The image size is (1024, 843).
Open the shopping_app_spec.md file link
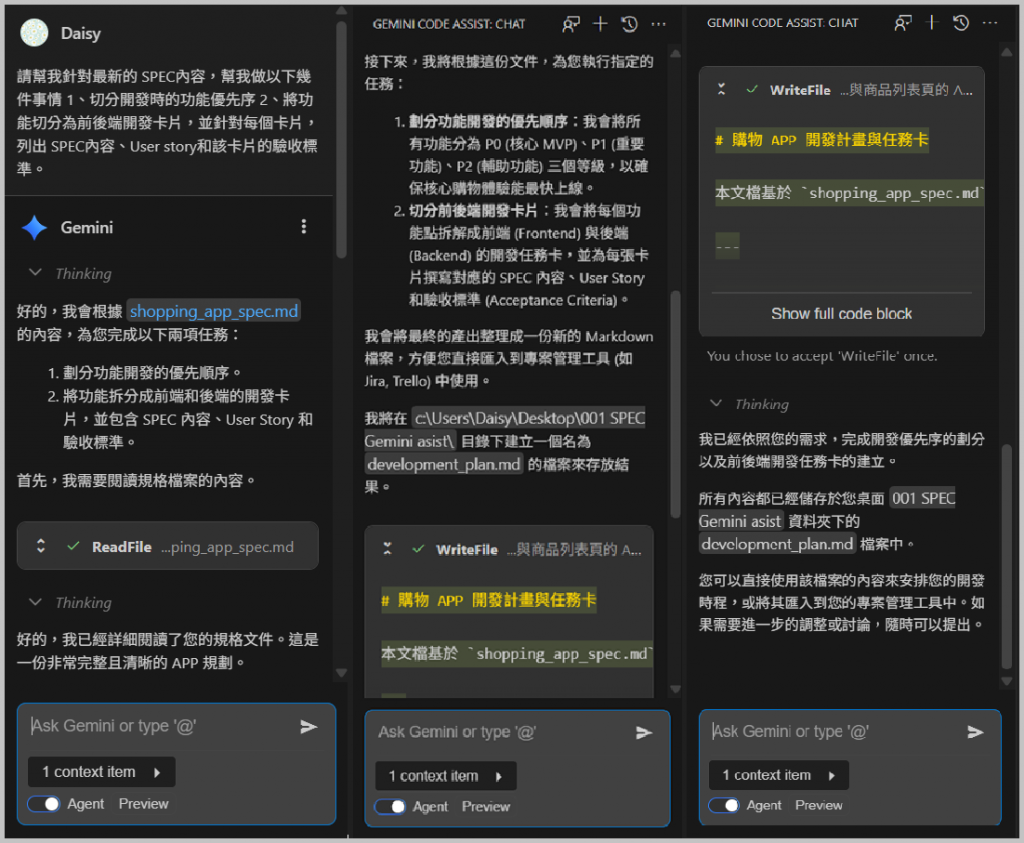click(214, 311)
